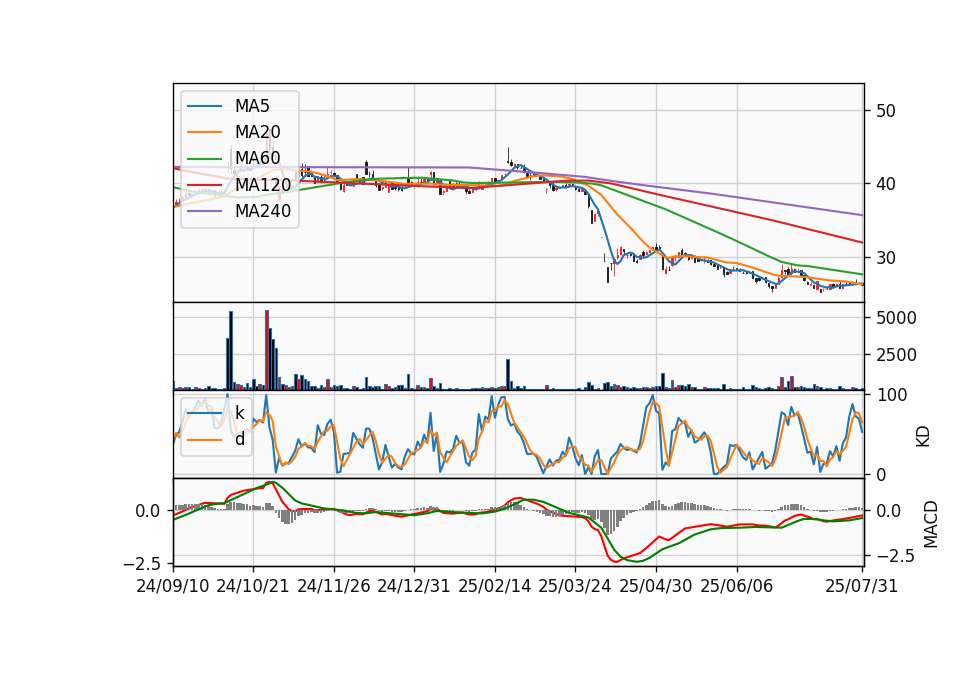960x690 pixels.
Task: Click the left MACD axis value 0.0
Action: pyautogui.click(x=148, y=511)
